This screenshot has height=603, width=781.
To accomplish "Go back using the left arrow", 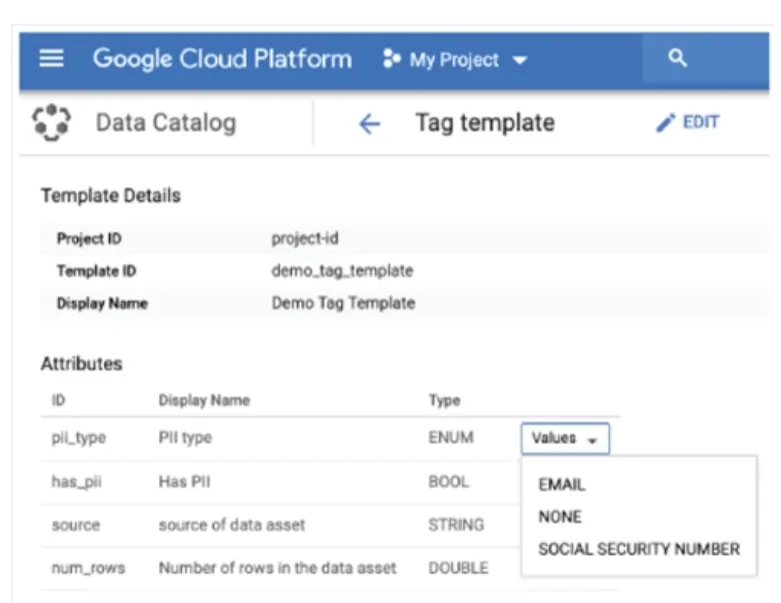I will pyautogui.click(x=370, y=124).
